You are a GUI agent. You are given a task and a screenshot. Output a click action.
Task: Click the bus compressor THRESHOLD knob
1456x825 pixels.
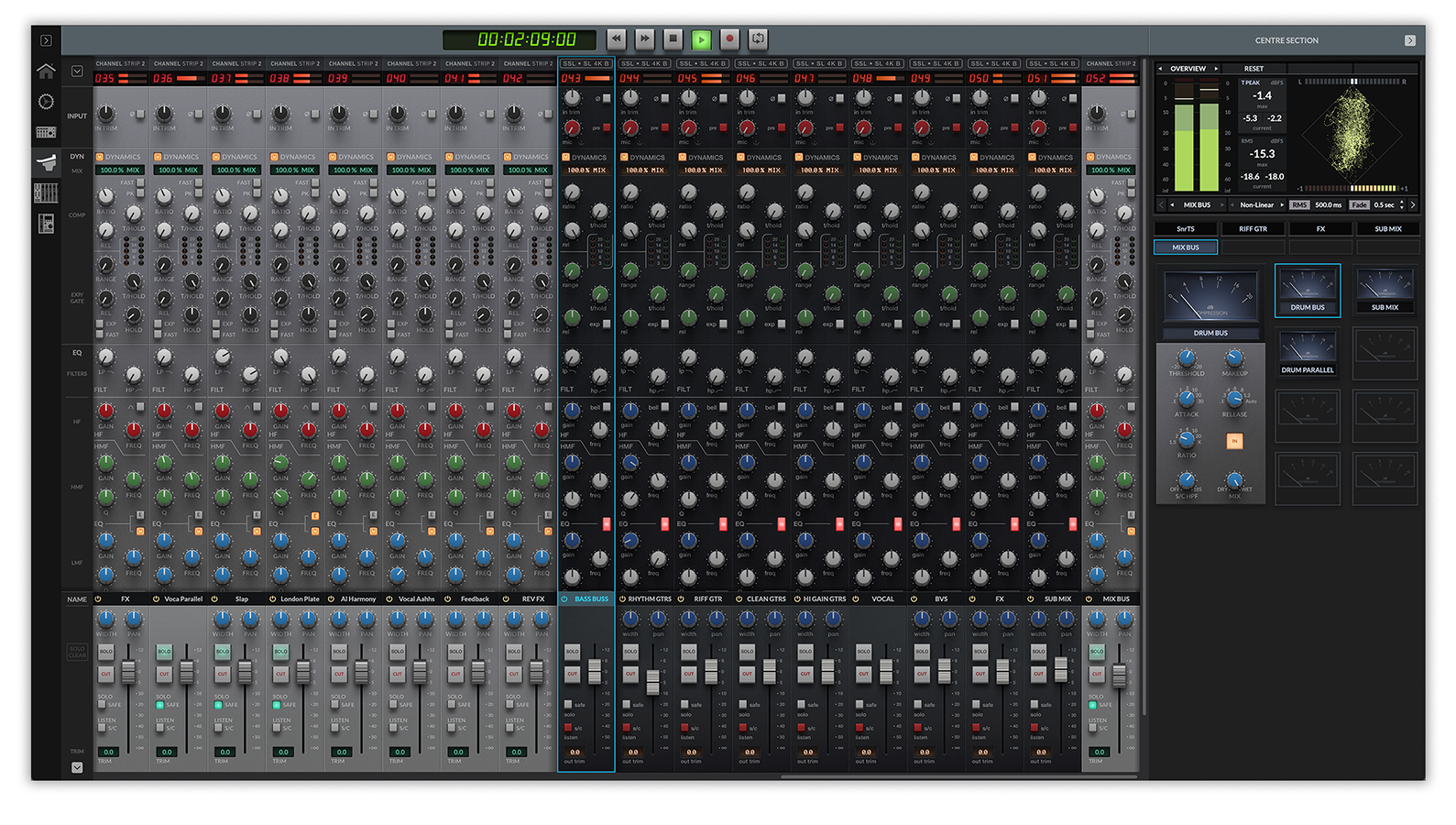click(1187, 357)
